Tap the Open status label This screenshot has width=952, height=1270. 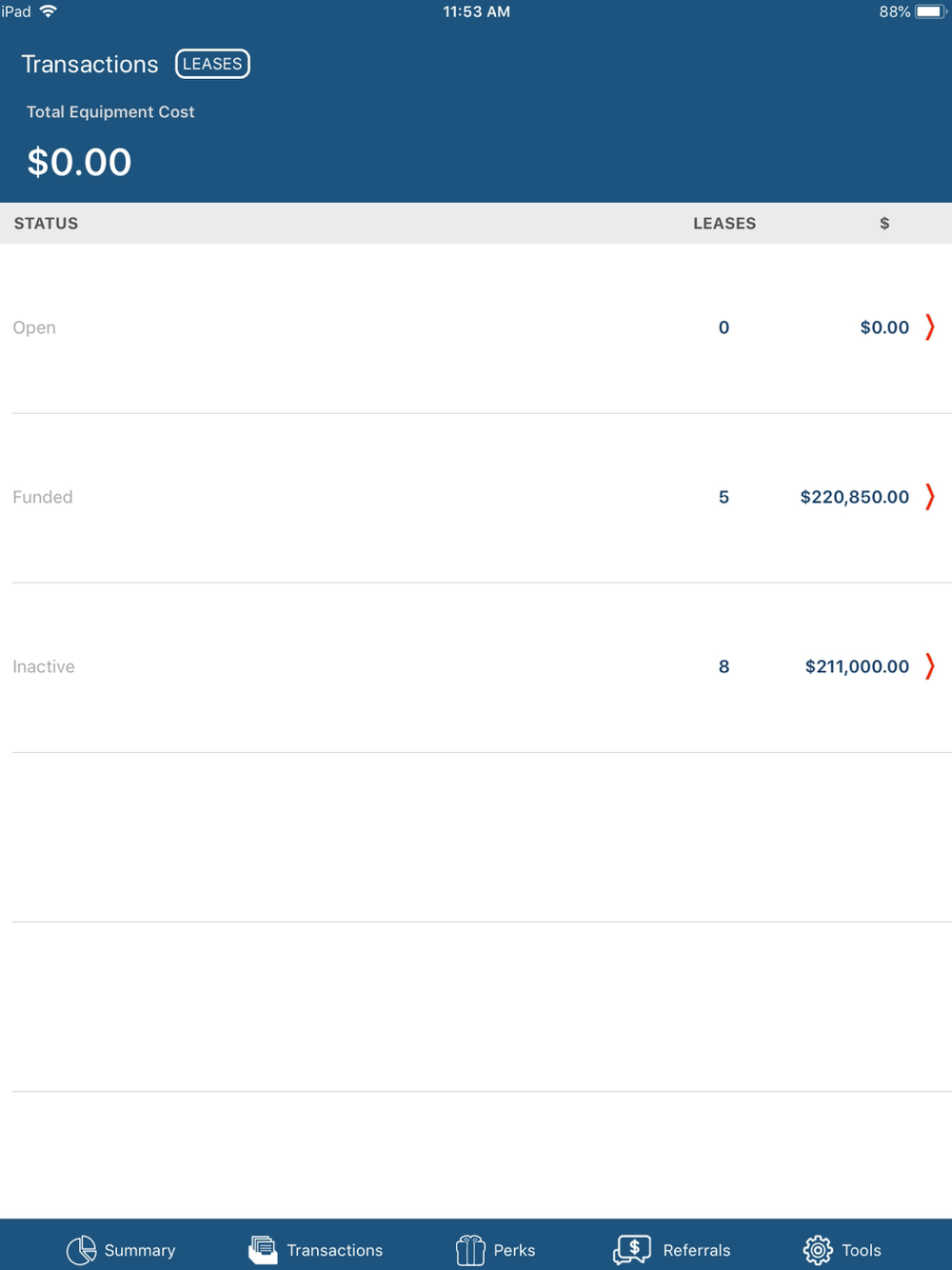coord(34,327)
